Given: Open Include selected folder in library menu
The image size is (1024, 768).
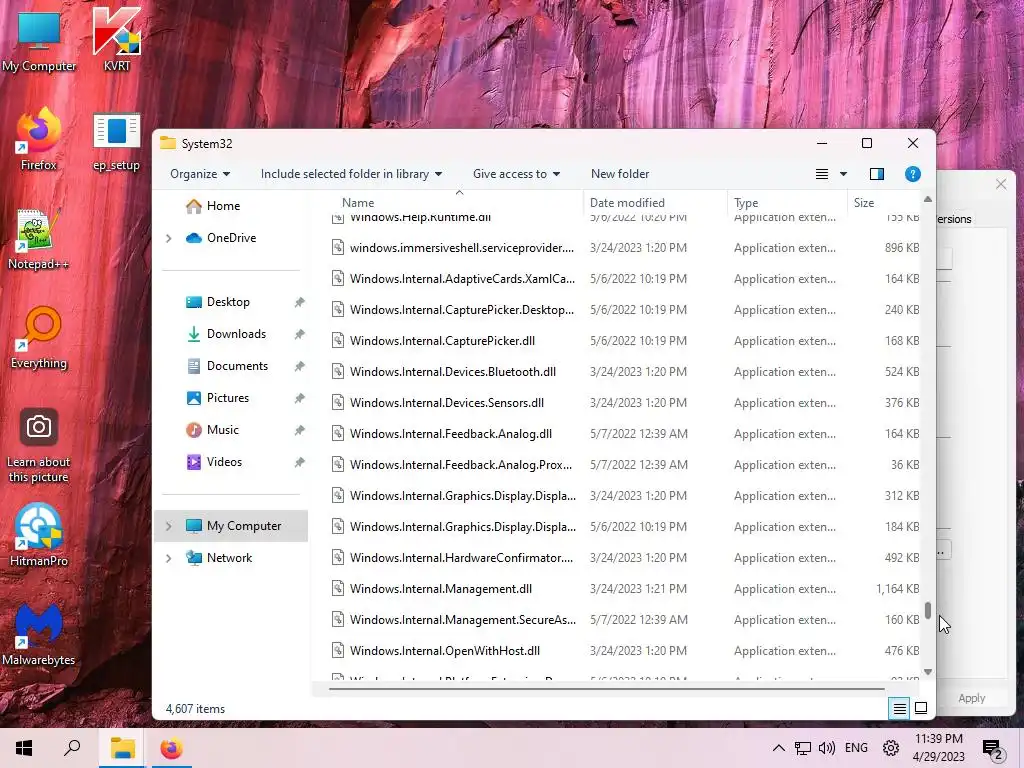Looking at the screenshot, I should coord(351,174).
